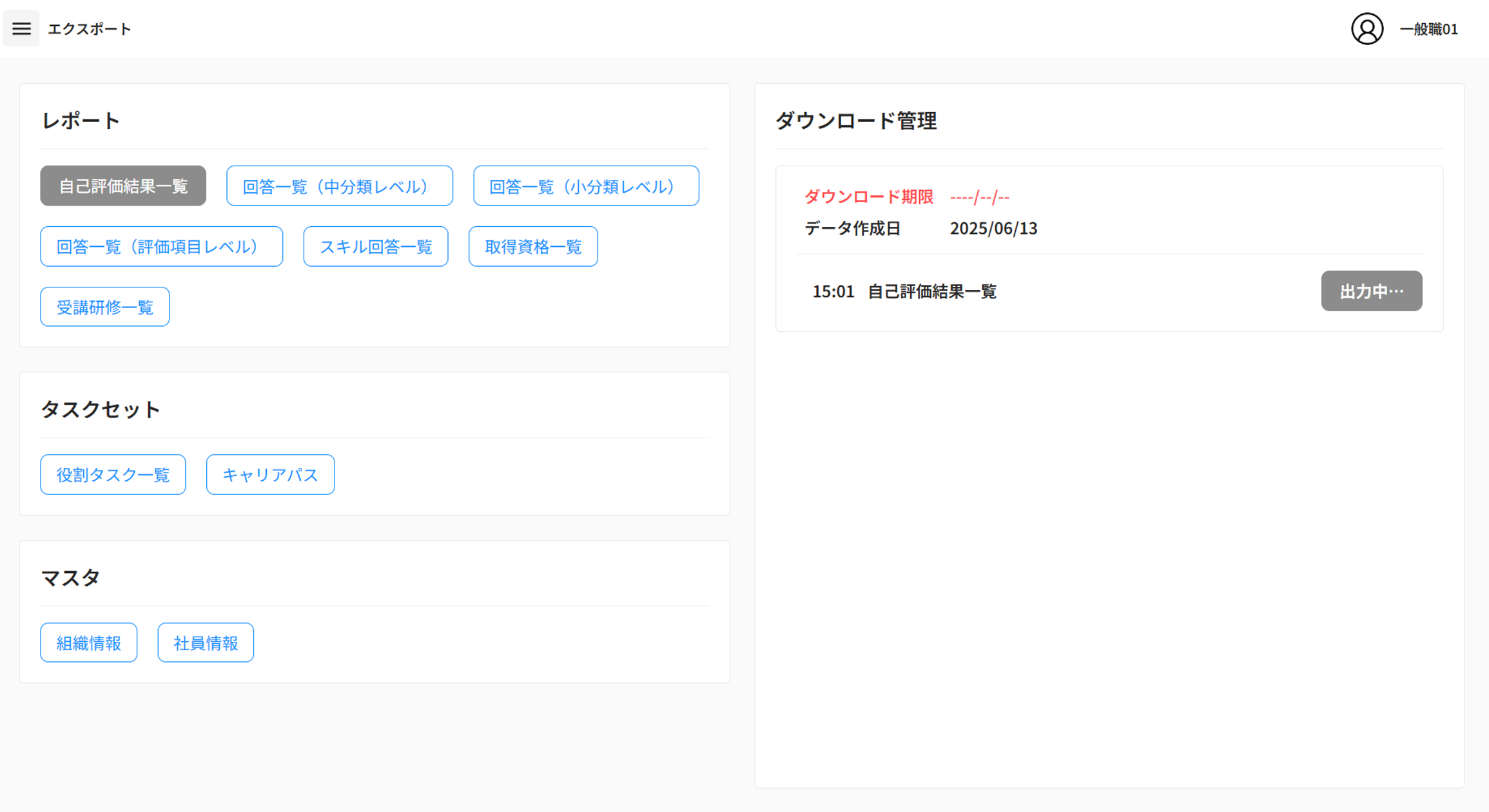The height and width of the screenshot is (812, 1489).
Task: Export the 役割タスク一覧 task set
Action: 113,475
